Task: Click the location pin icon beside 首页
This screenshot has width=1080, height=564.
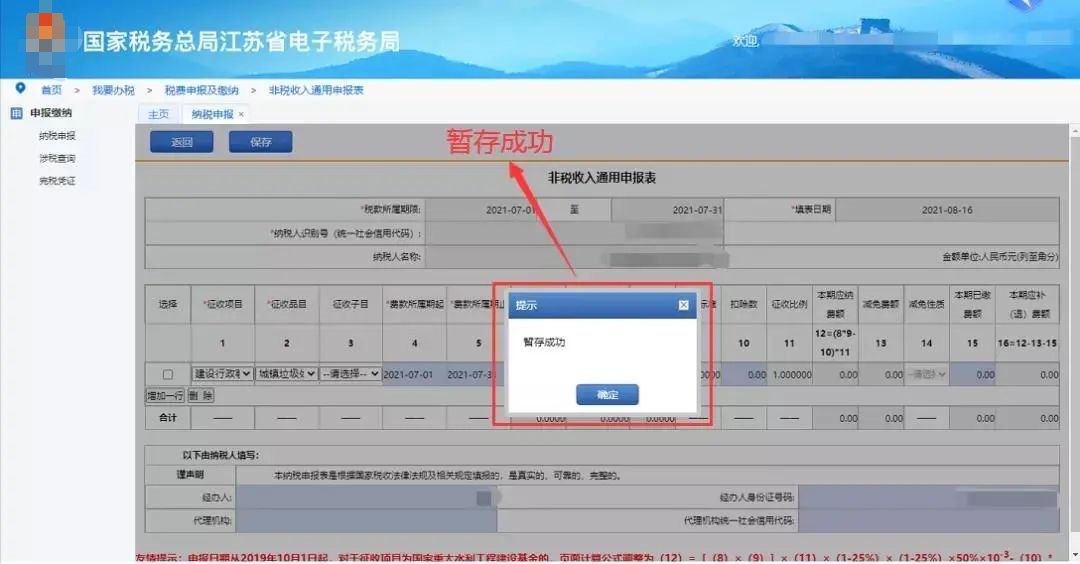Action: coord(20,89)
